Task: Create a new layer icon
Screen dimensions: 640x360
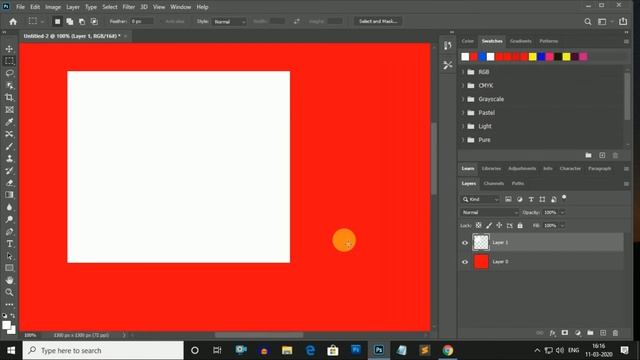Action: [603, 333]
